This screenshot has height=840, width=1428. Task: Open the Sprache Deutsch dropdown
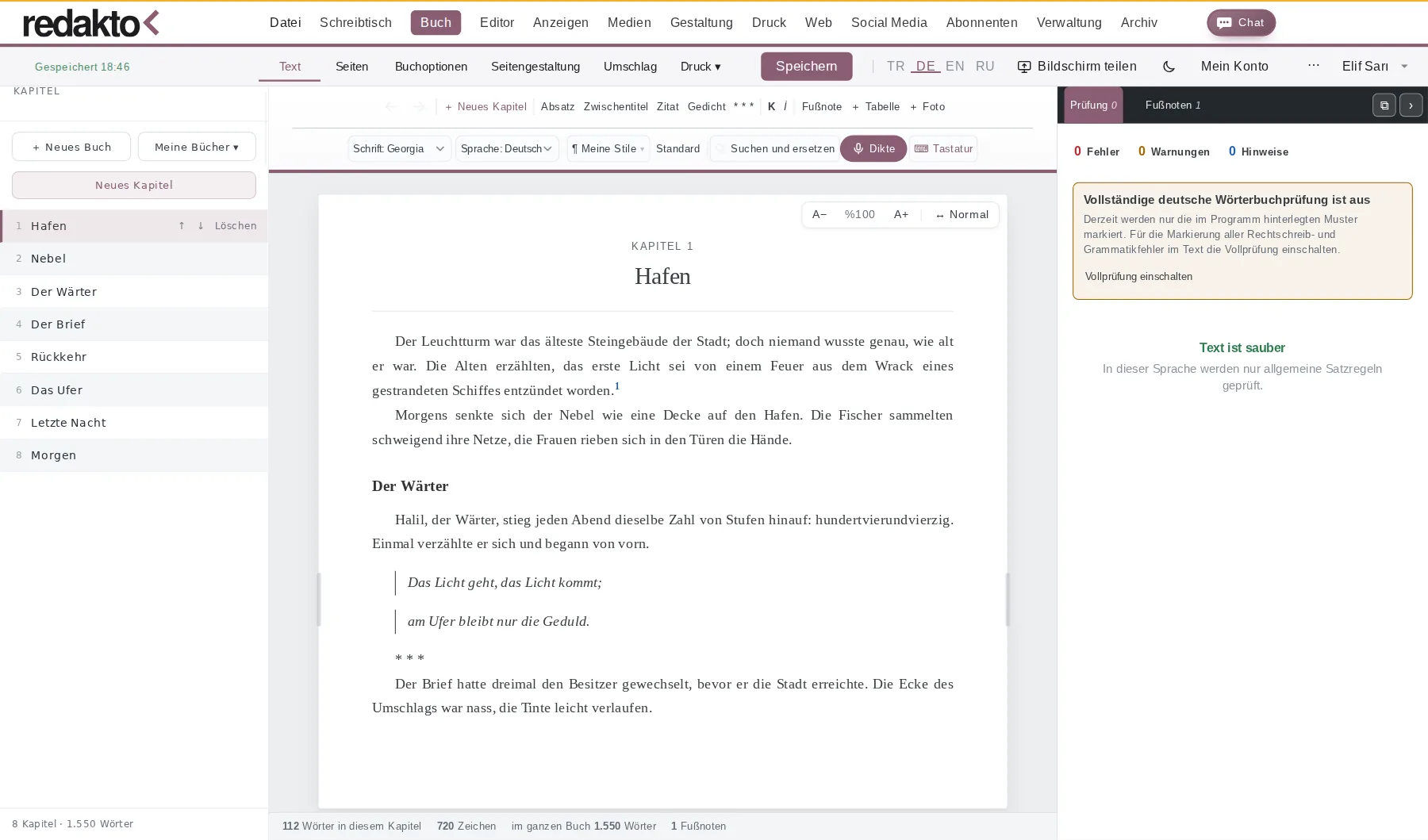coord(507,148)
